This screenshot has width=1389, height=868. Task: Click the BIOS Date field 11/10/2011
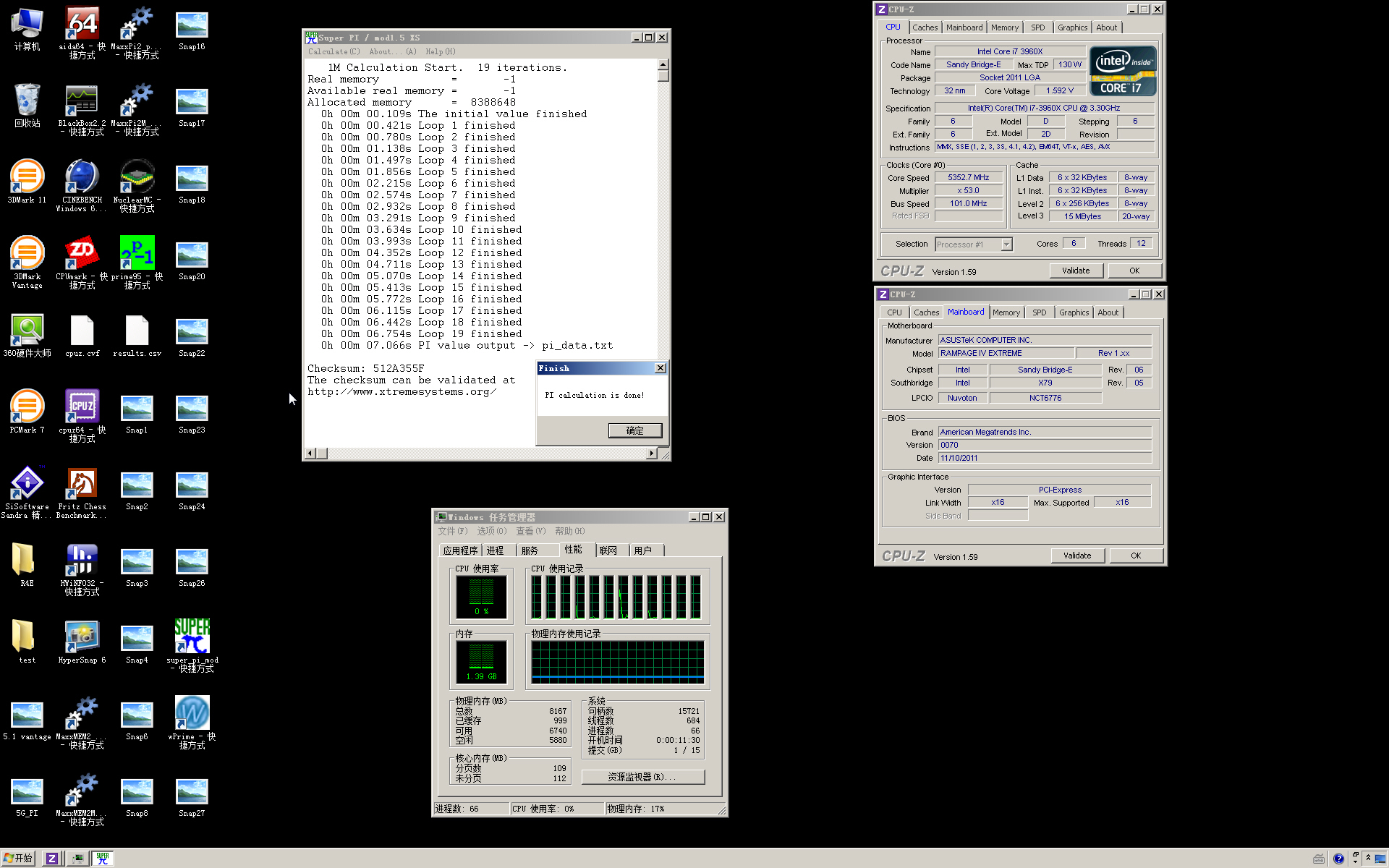[x=1045, y=458]
